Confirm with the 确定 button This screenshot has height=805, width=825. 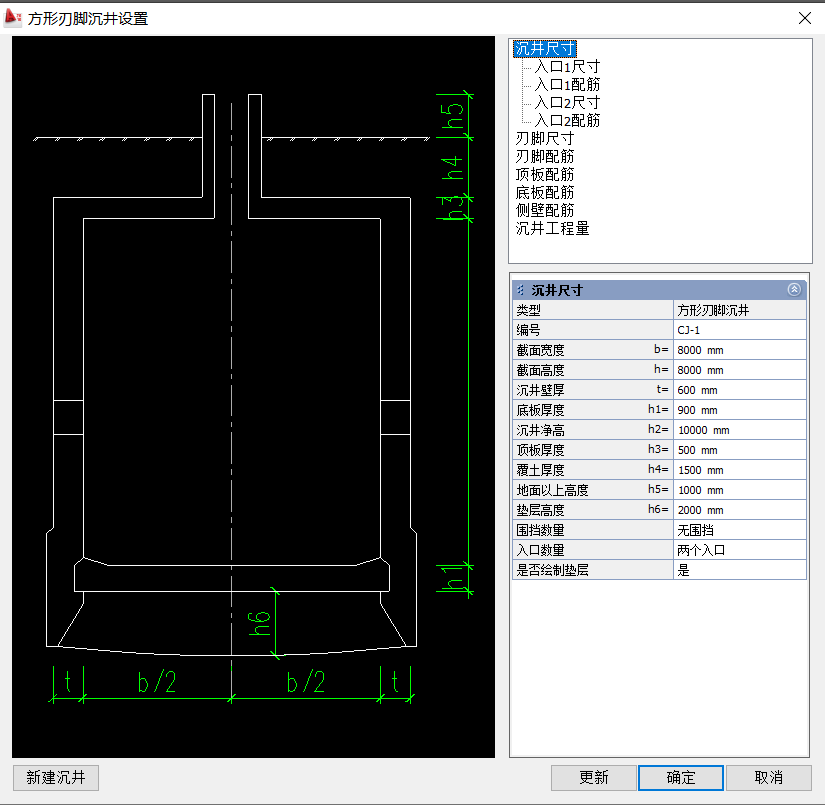[680, 778]
